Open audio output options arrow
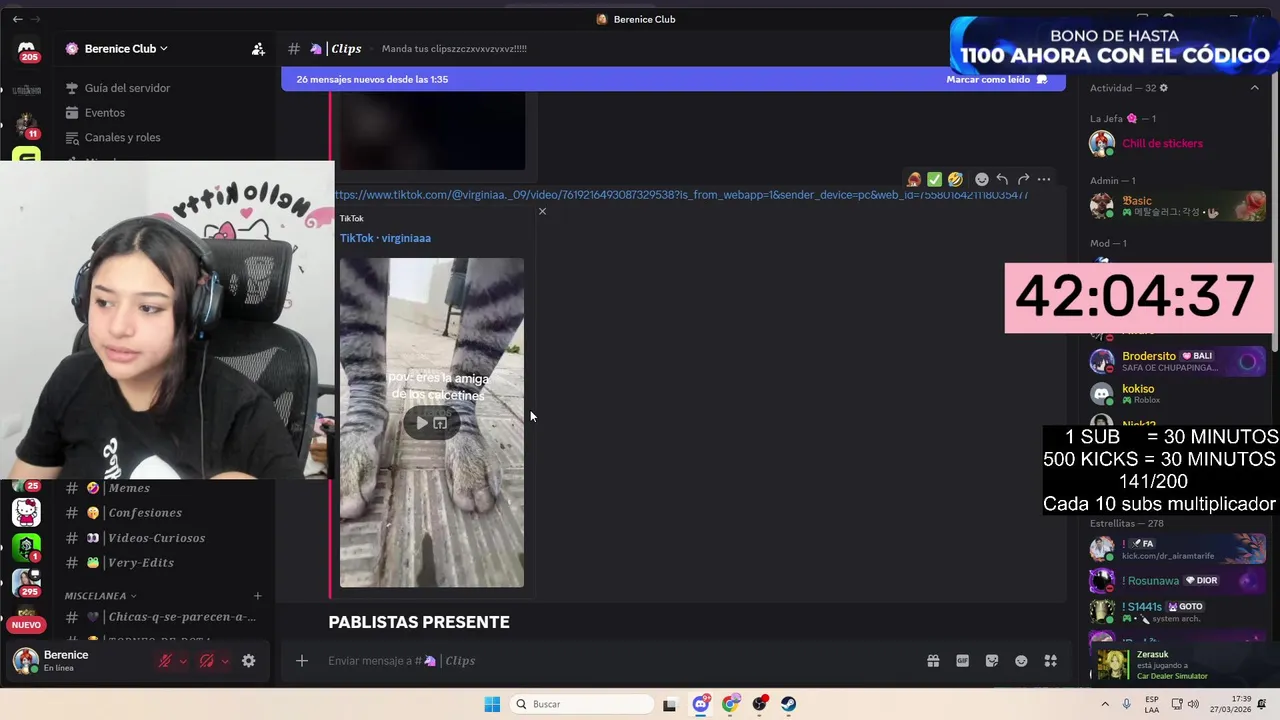This screenshot has width=1280, height=720. (x=225, y=661)
